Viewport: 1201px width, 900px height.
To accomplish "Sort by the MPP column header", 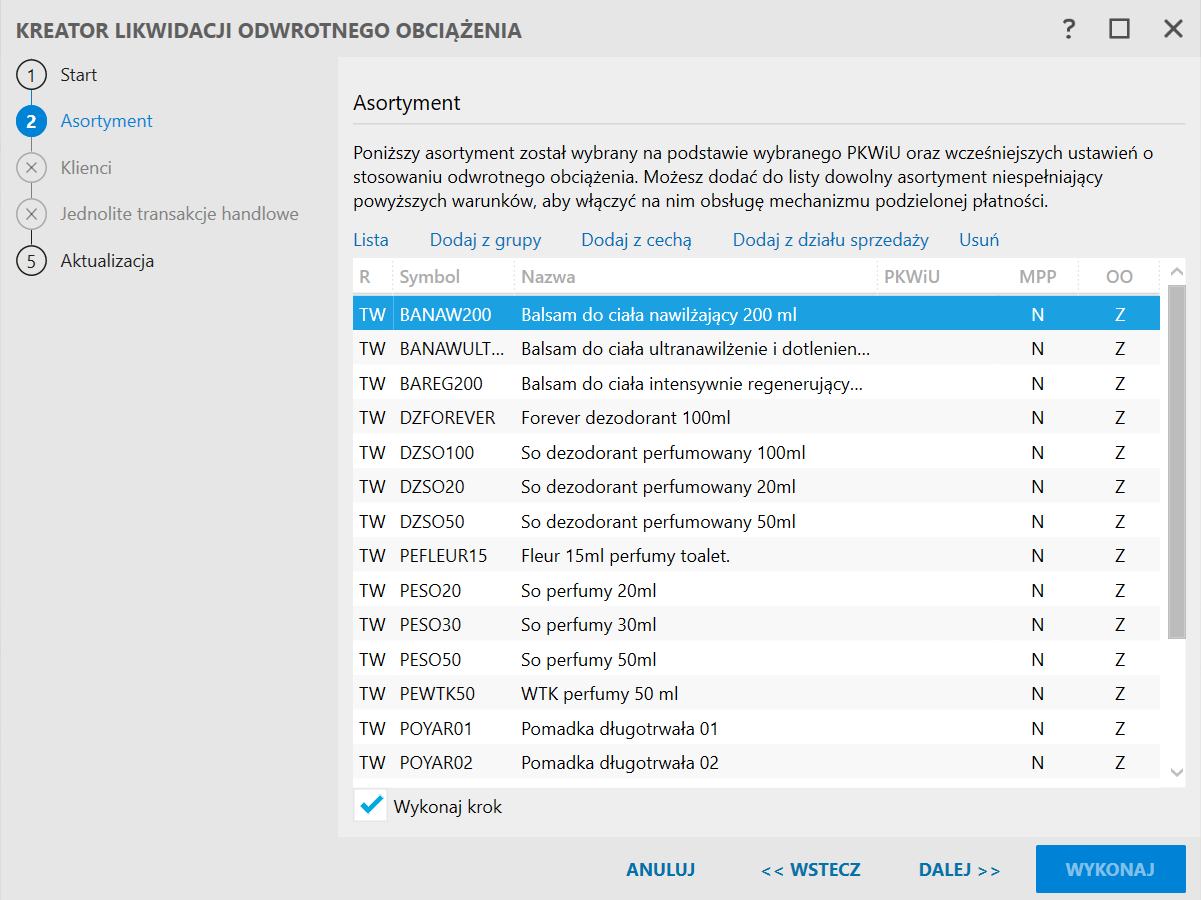I will (1038, 277).
